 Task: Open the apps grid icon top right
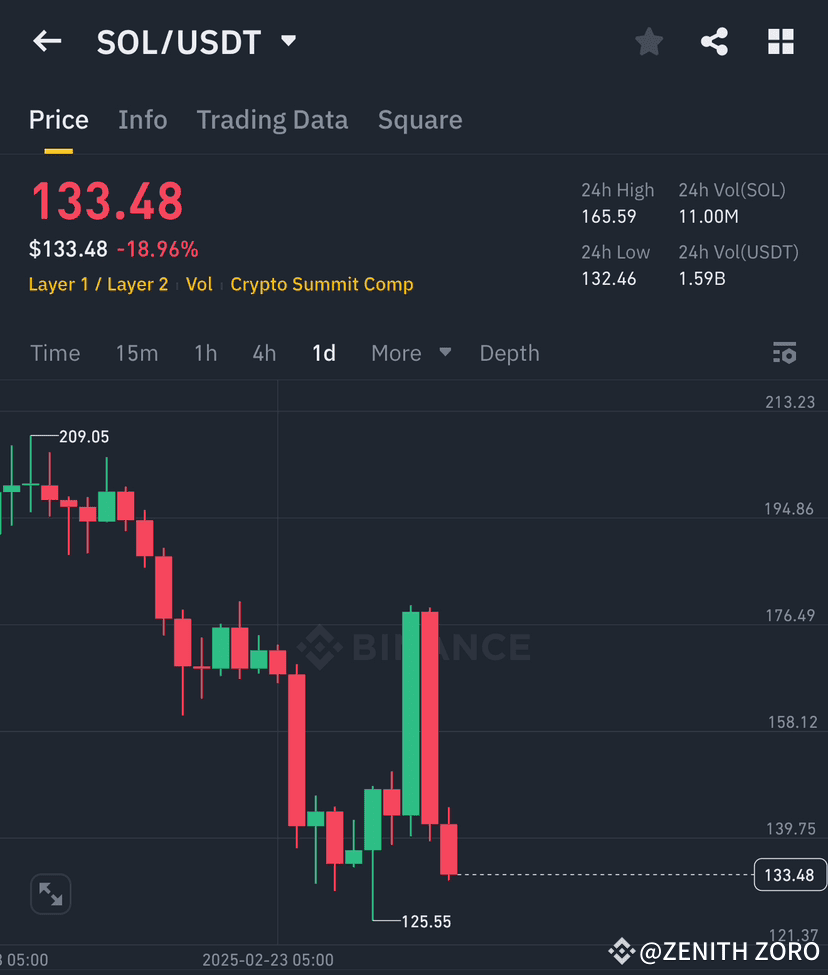pyautogui.click(x=780, y=41)
